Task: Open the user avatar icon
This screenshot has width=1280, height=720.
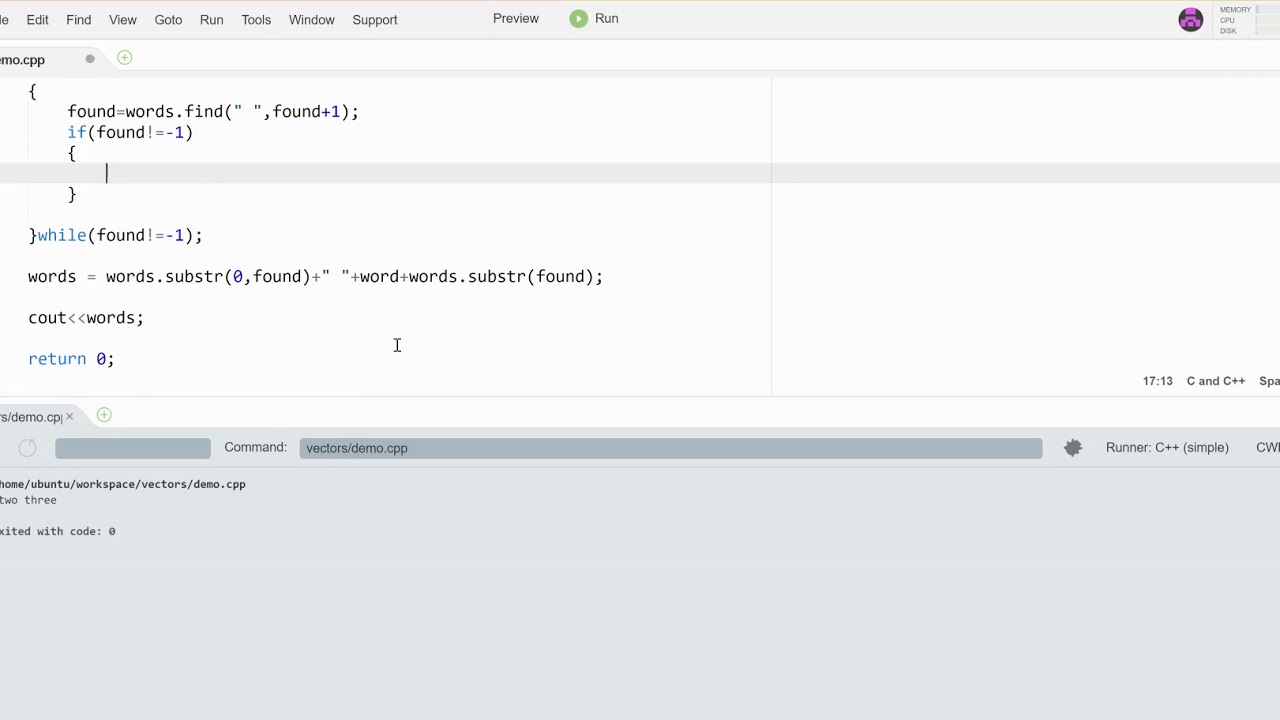Action: [1190, 20]
